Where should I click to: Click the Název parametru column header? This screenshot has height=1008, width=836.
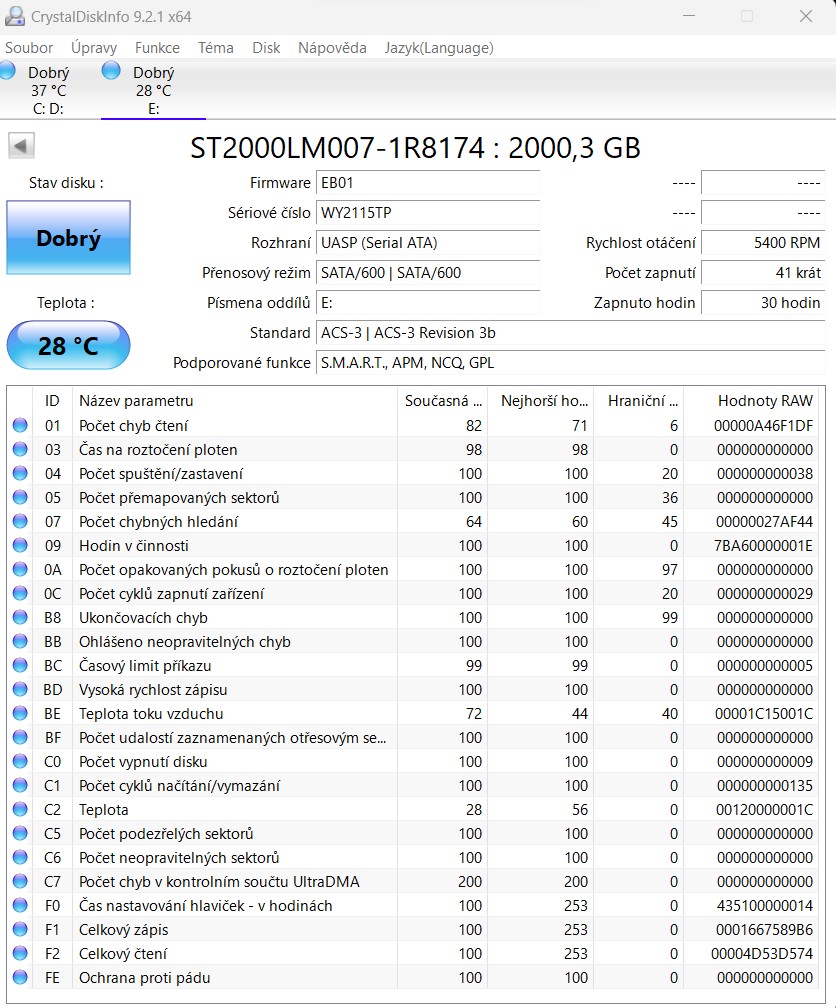point(235,400)
